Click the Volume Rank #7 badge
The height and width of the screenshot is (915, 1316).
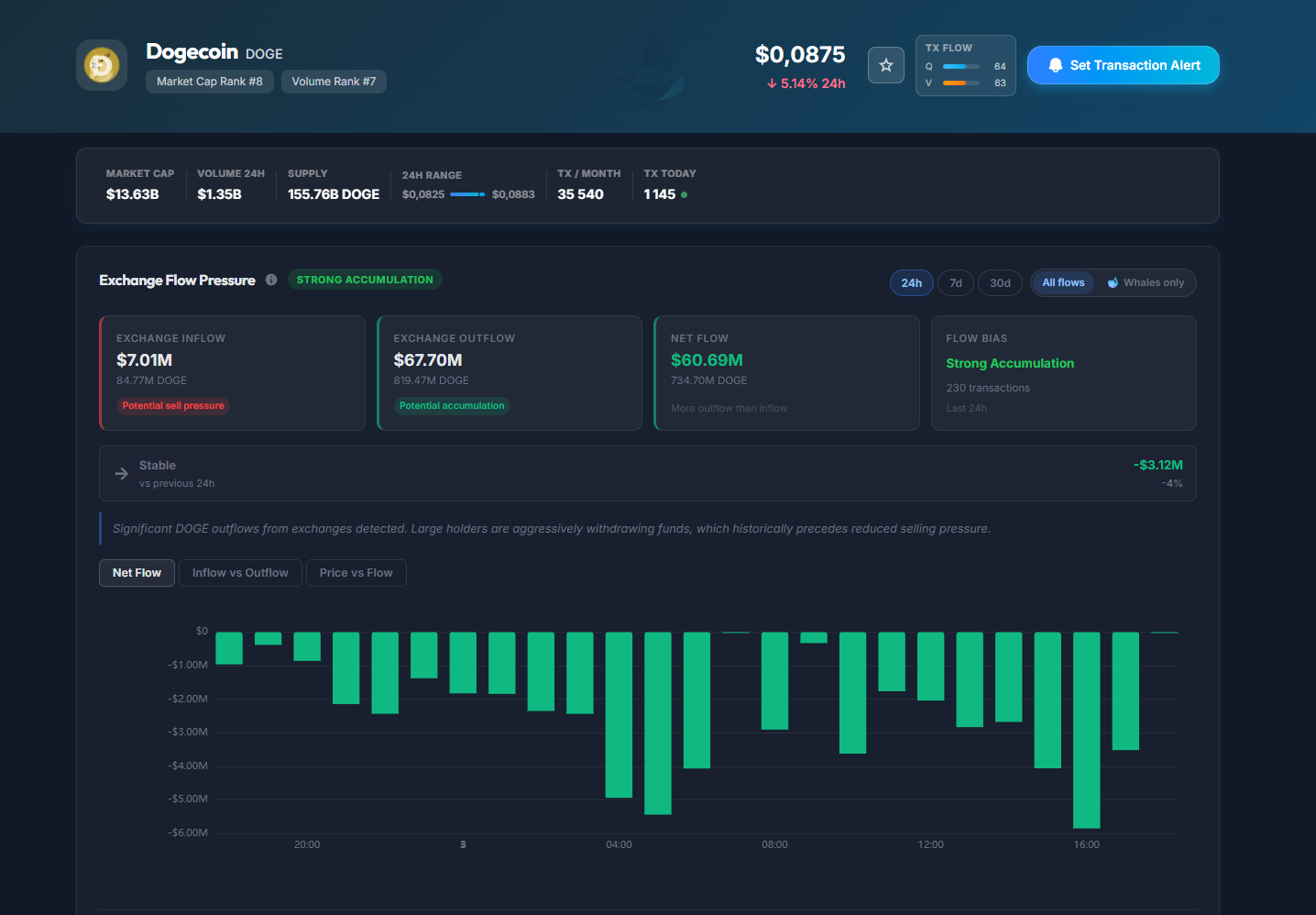pos(334,82)
